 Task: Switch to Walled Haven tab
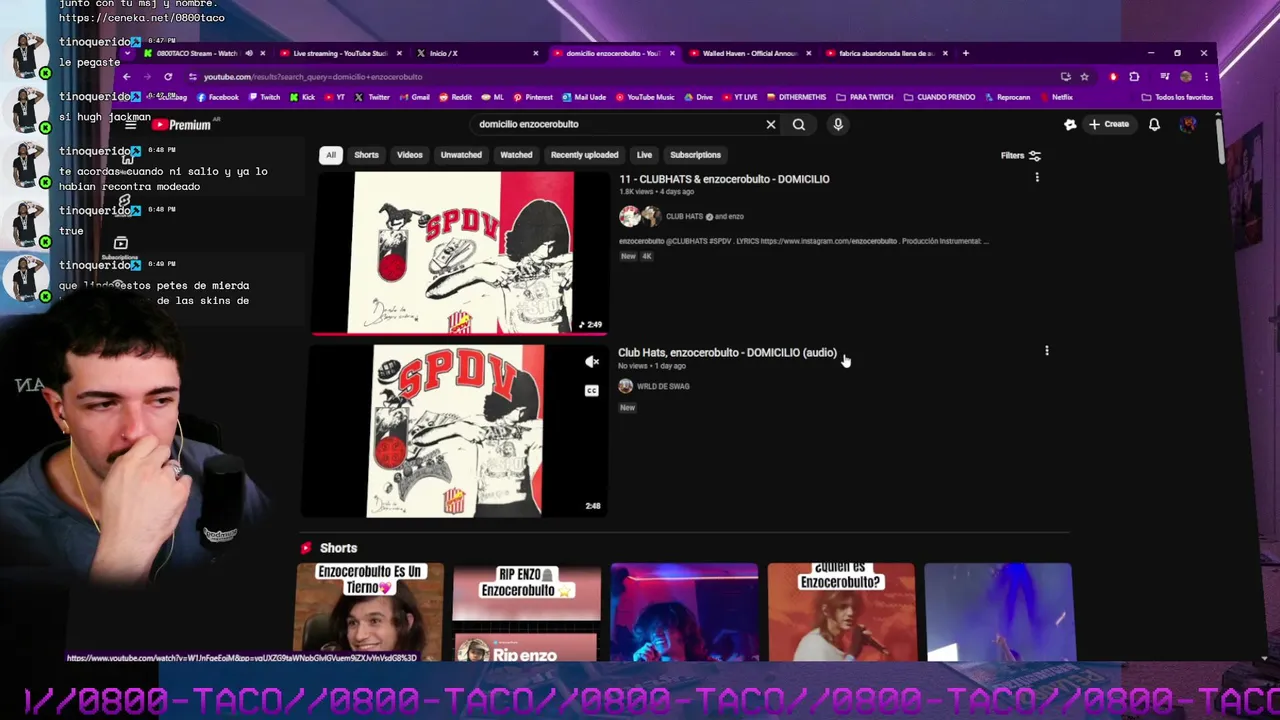(747, 53)
